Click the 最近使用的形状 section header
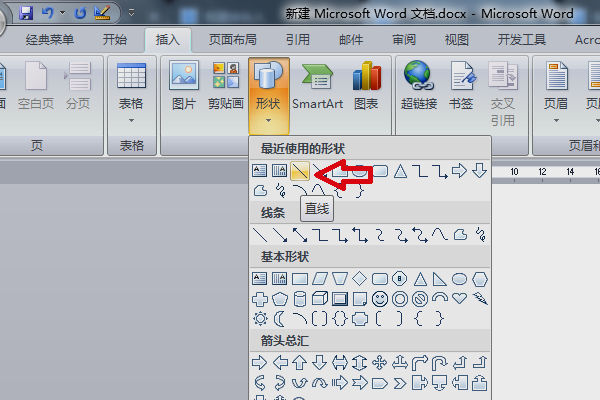Screen dimensions: 600x400 click(303, 149)
